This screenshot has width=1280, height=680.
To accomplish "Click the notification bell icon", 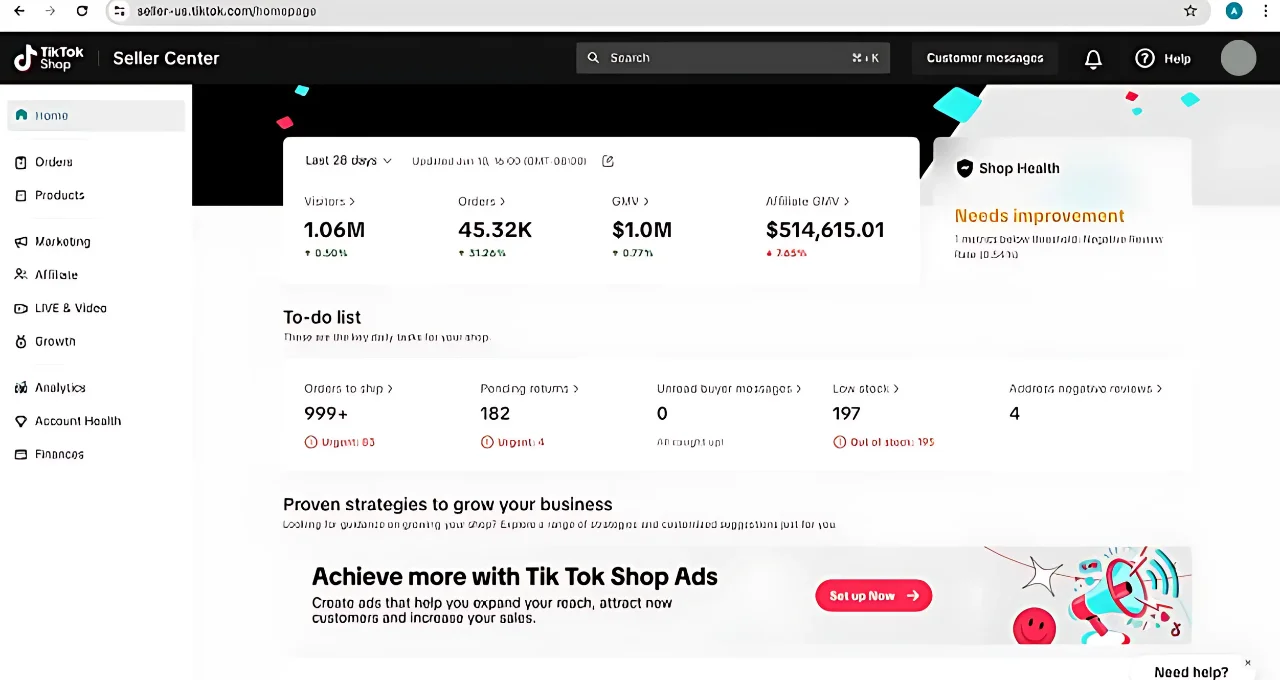I will (1093, 59).
